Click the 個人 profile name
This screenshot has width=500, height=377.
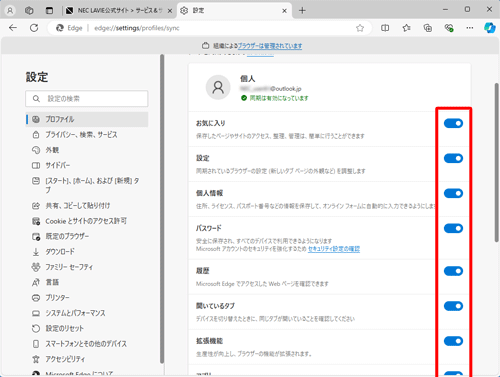[x=248, y=79]
